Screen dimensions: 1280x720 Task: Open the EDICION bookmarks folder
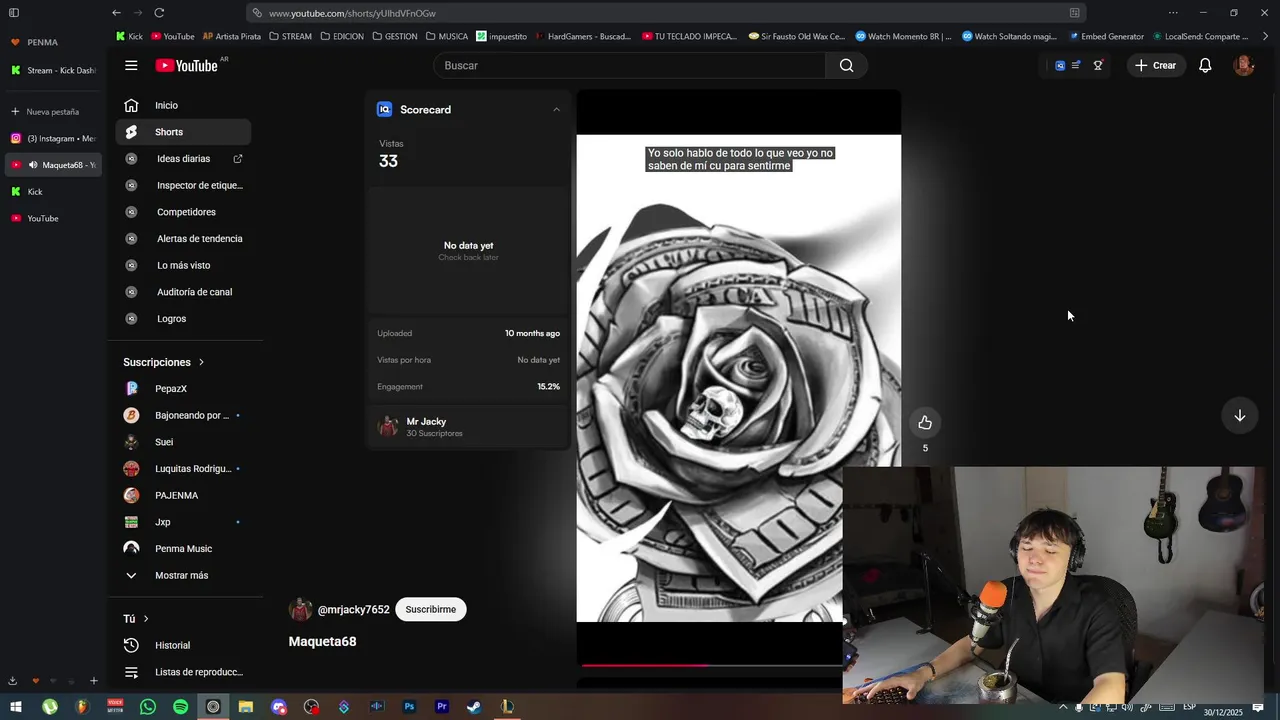(342, 36)
